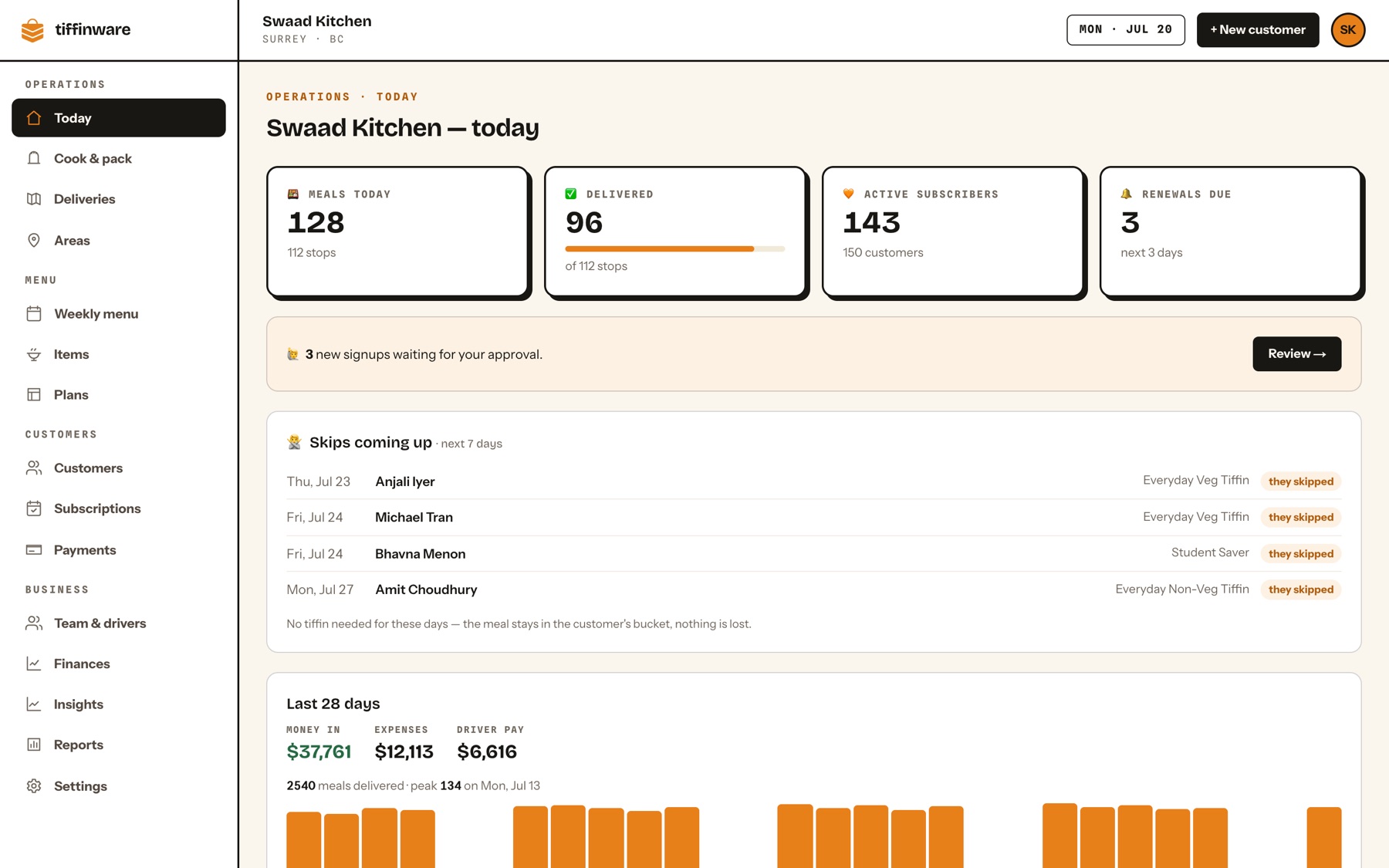This screenshot has height=868, width=1389.
Task: Click the Deliveries map icon
Action: (34, 199)
